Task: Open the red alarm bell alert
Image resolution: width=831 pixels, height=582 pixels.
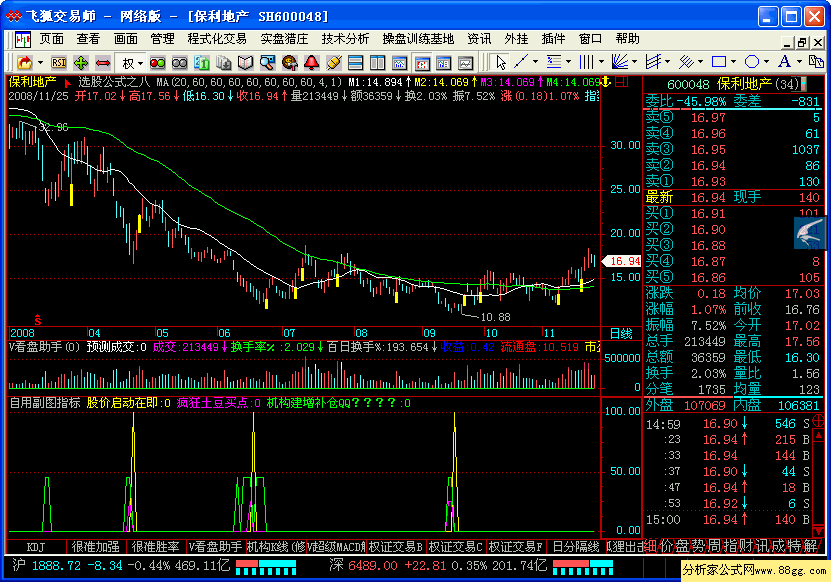Action: [312, 63]
